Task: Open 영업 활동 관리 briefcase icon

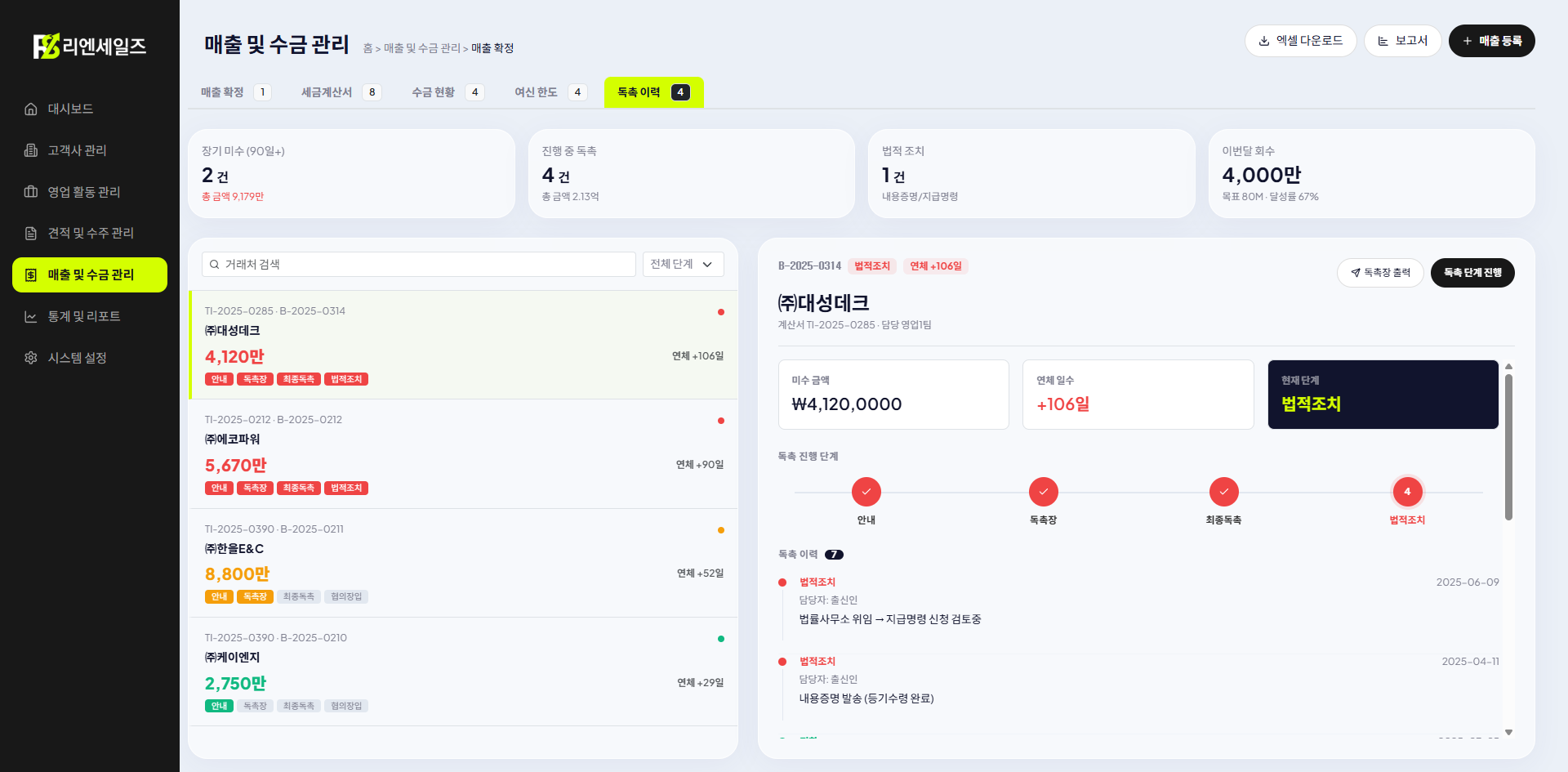Action: tap(31, 192)
